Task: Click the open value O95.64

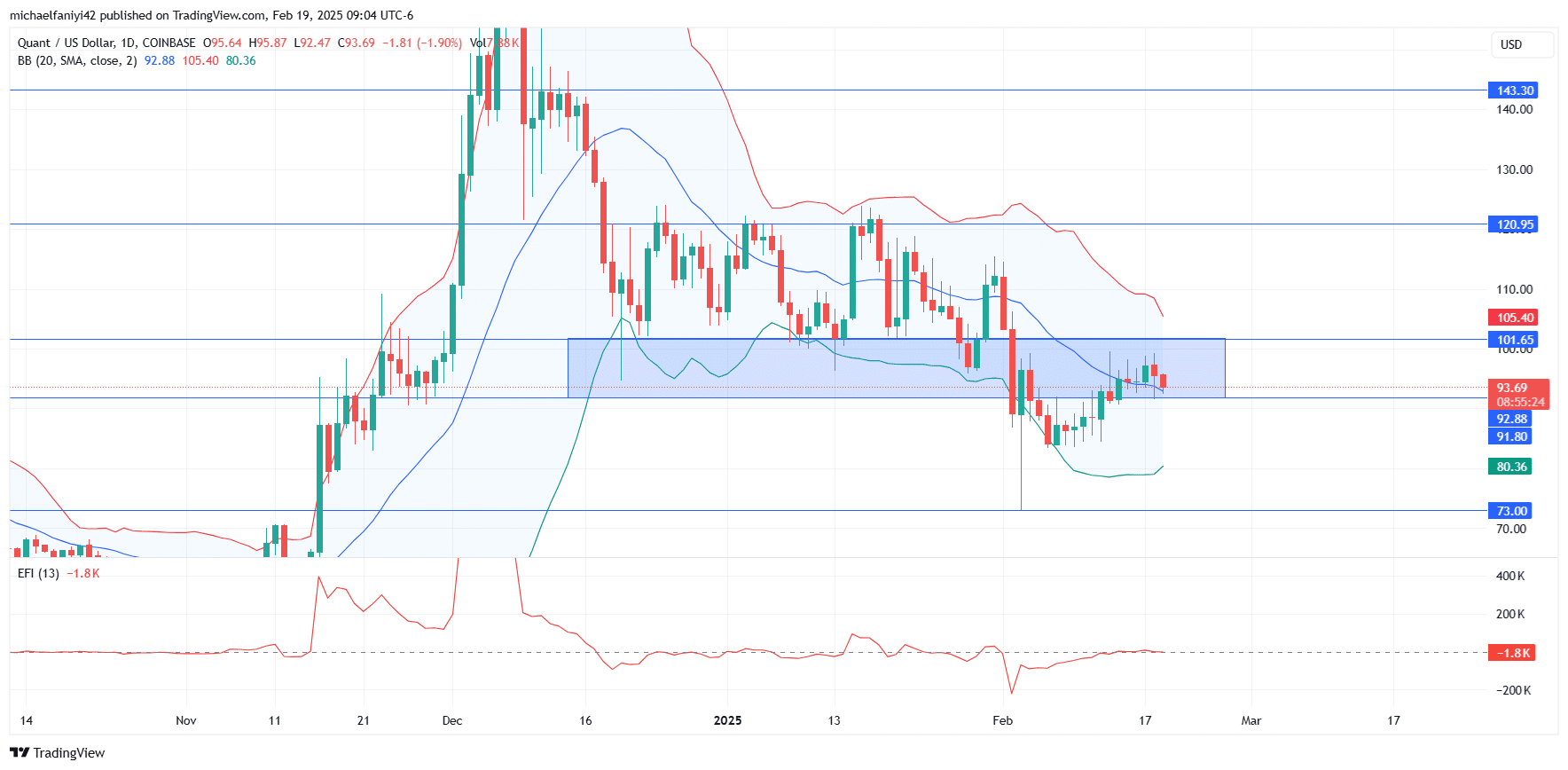Action: [x=223, y=43]
